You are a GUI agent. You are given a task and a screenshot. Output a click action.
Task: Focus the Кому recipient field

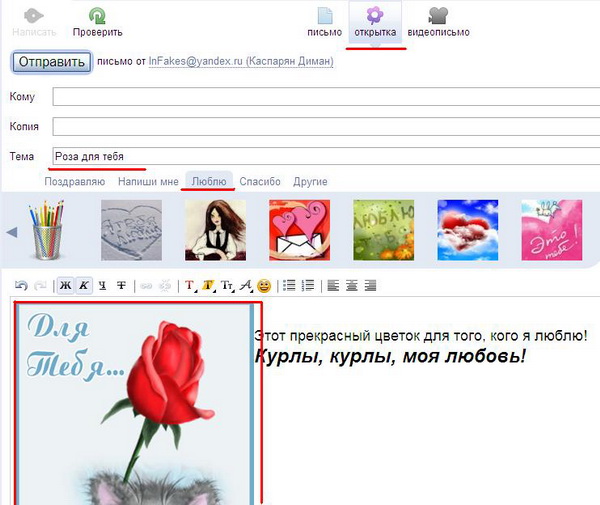coord(326,96)
